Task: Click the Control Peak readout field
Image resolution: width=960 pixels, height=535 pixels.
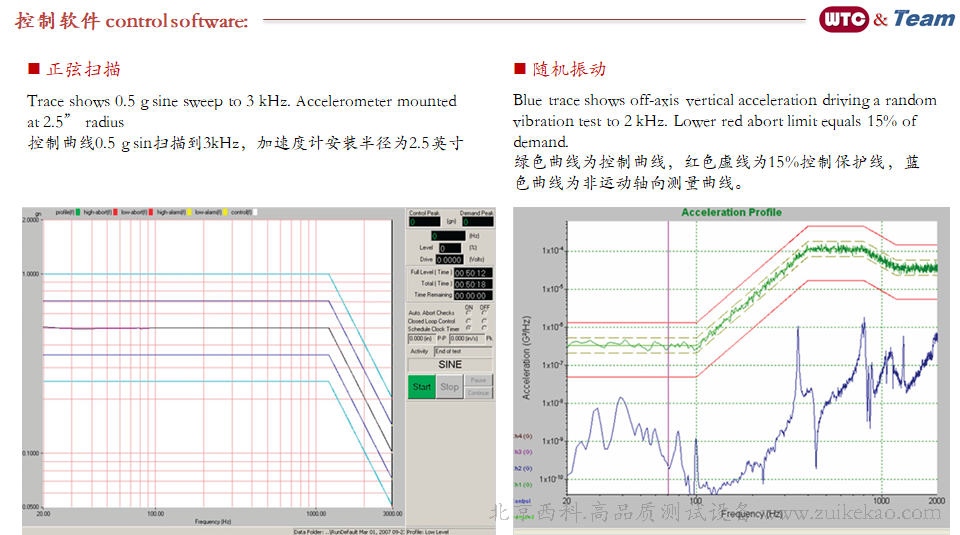Action: click(424, 222)
